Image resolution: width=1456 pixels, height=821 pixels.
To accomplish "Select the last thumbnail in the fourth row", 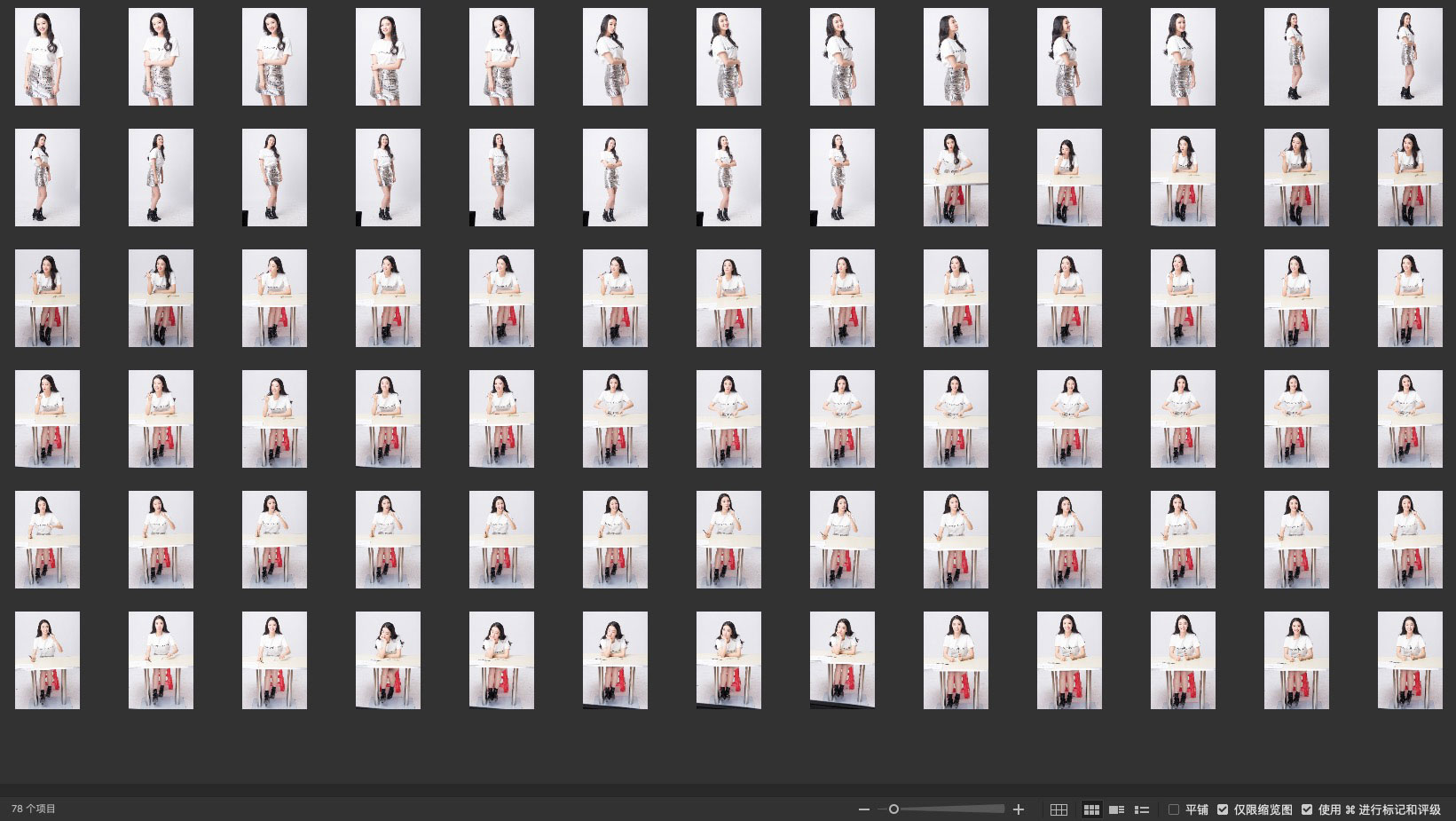I will (1409, 419).
